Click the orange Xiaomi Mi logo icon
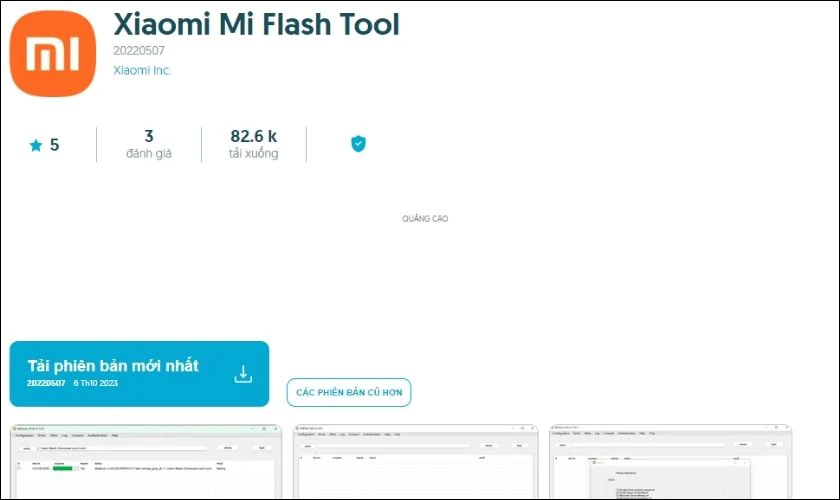Image resolution: width=840 pixels, height=500 pixels. (x=53, y=51)
